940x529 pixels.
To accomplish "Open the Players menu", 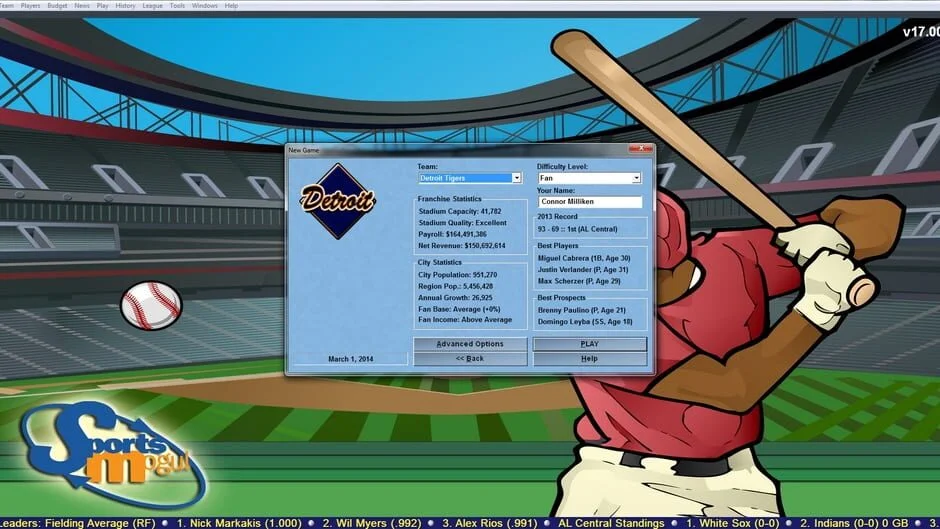I will tap(31, 5).
